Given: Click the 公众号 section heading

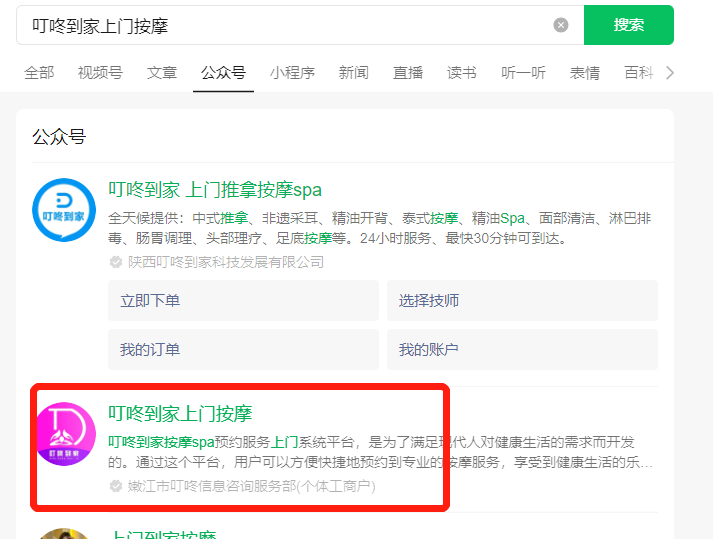Looking at the screenshot, I should pos(59,136).
